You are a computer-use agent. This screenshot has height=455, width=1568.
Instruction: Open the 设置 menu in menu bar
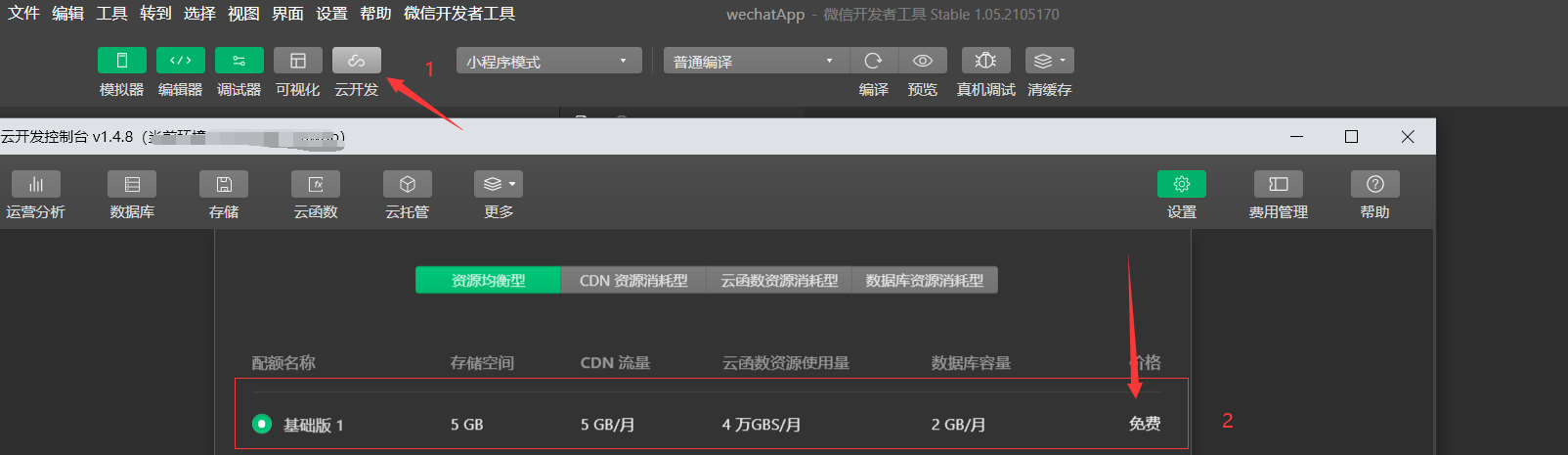pos(331,14)
